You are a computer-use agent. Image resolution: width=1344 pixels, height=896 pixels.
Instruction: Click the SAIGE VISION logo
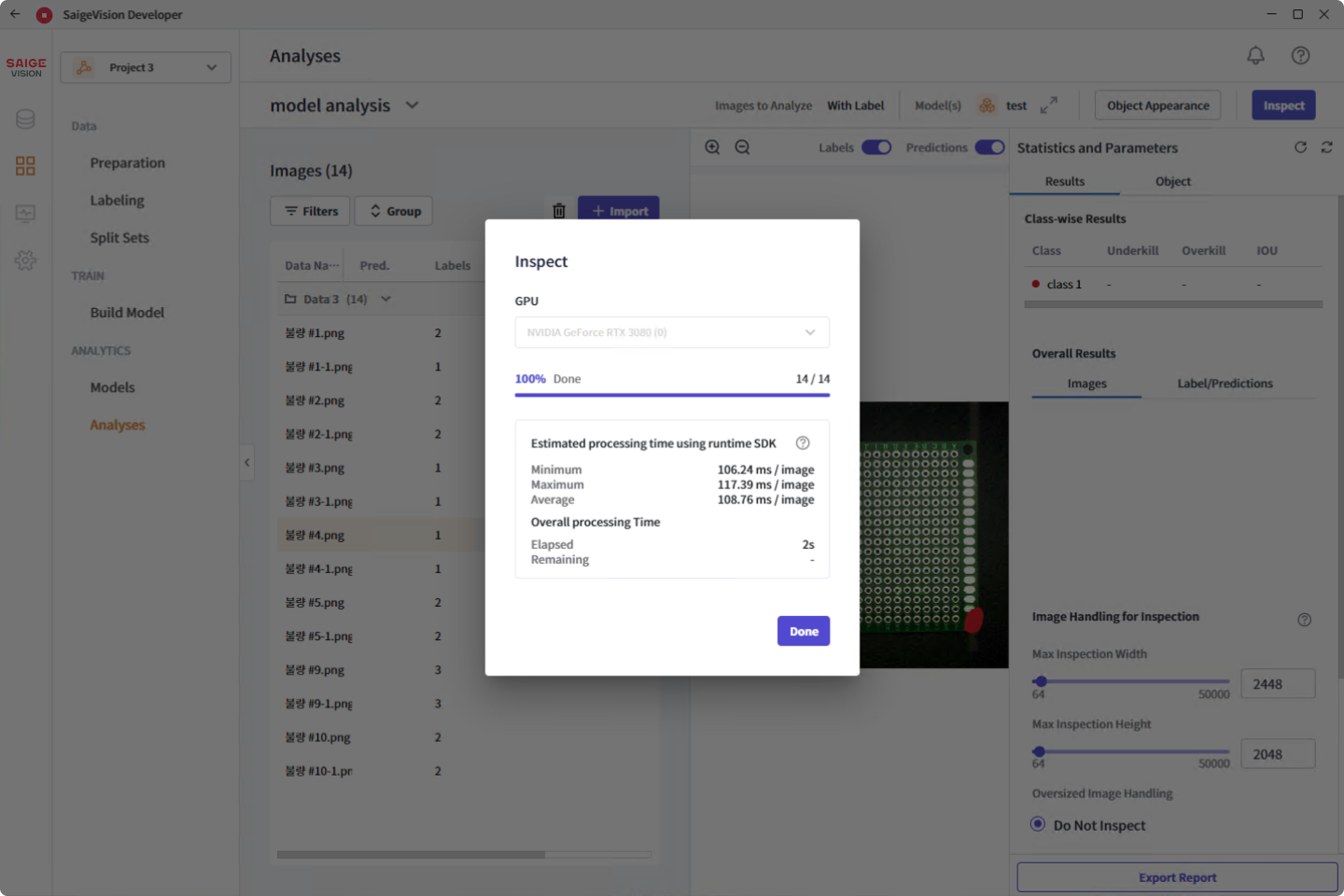(26, 67)
